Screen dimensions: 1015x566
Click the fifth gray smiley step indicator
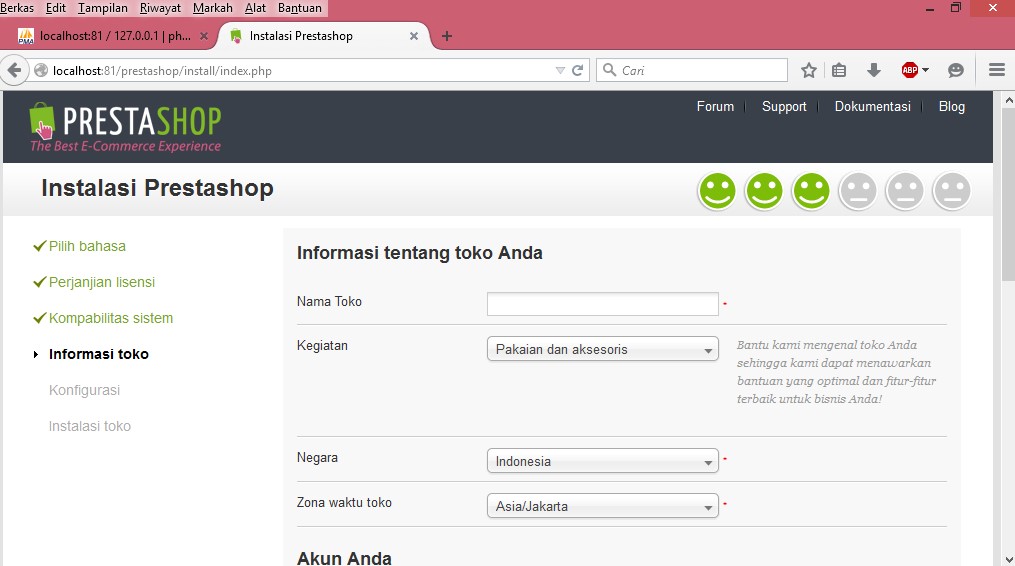(x=905, y=191)
